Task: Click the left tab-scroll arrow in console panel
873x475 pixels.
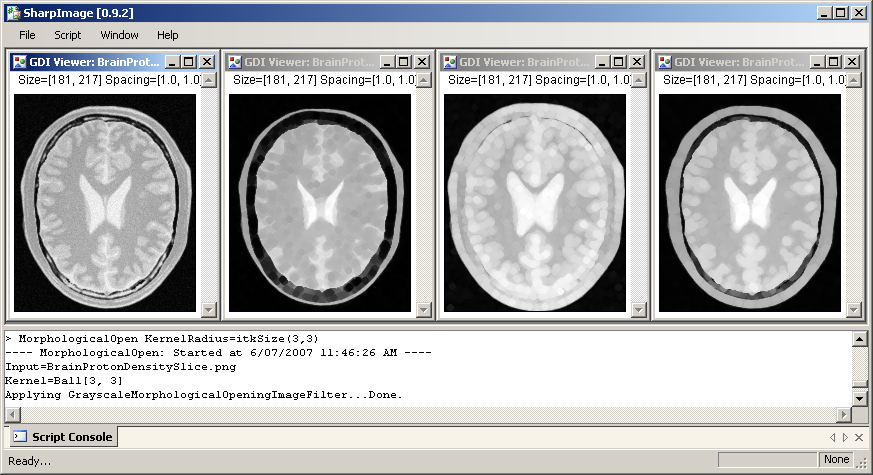Action: pyautogui.click(x=832, y=437)
